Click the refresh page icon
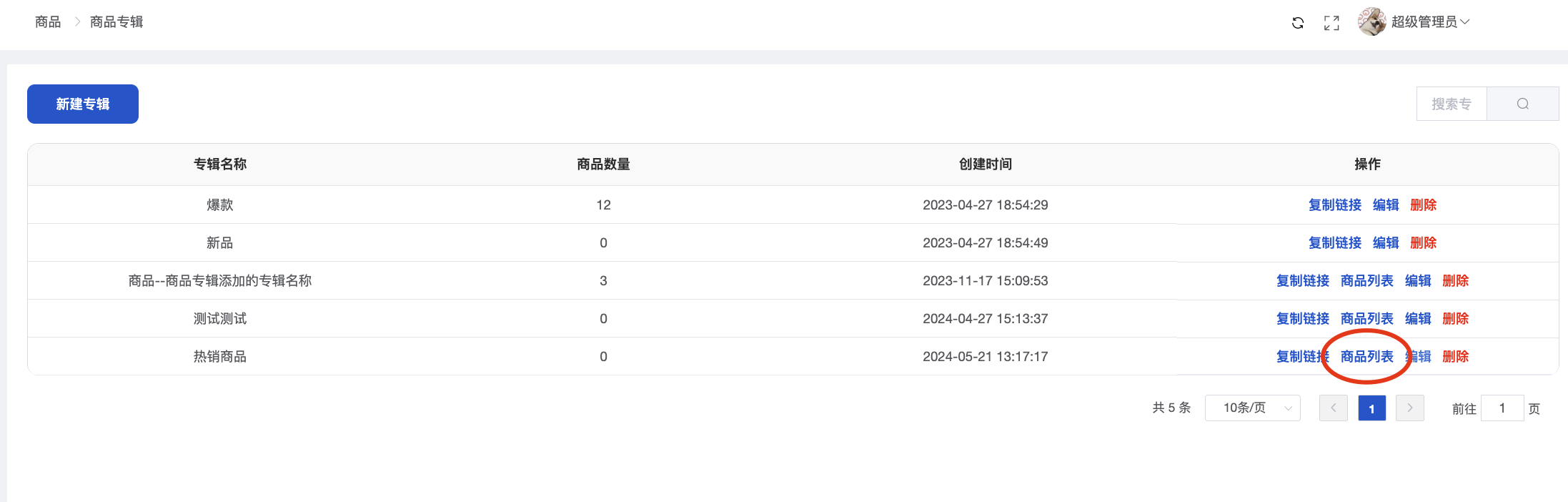Screen dimensions: 1568x502 pyautogui.click(x=1298, y=23)
